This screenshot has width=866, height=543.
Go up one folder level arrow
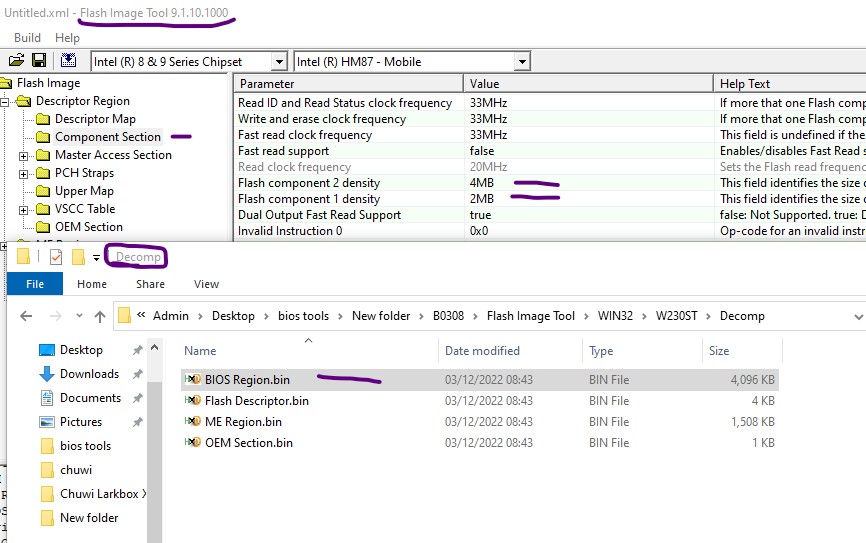100,317
